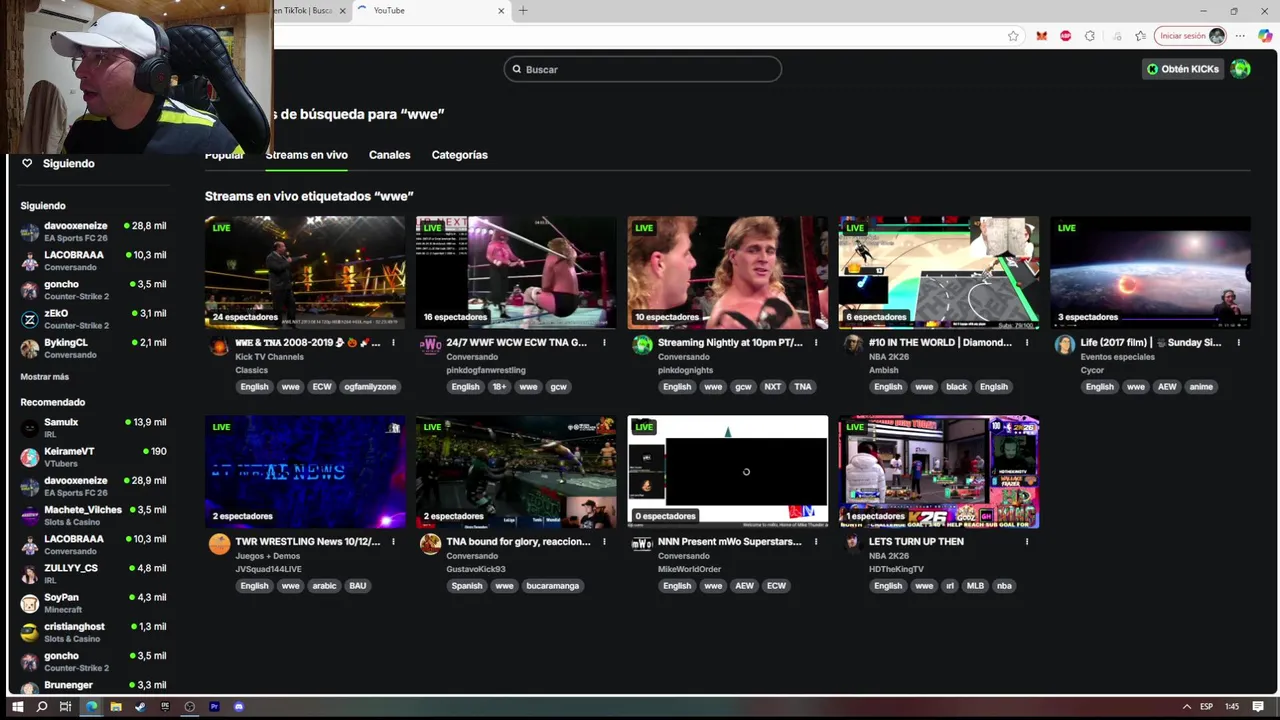
Task: Click the anime tag on Life stream
Action: point(1201,387)
